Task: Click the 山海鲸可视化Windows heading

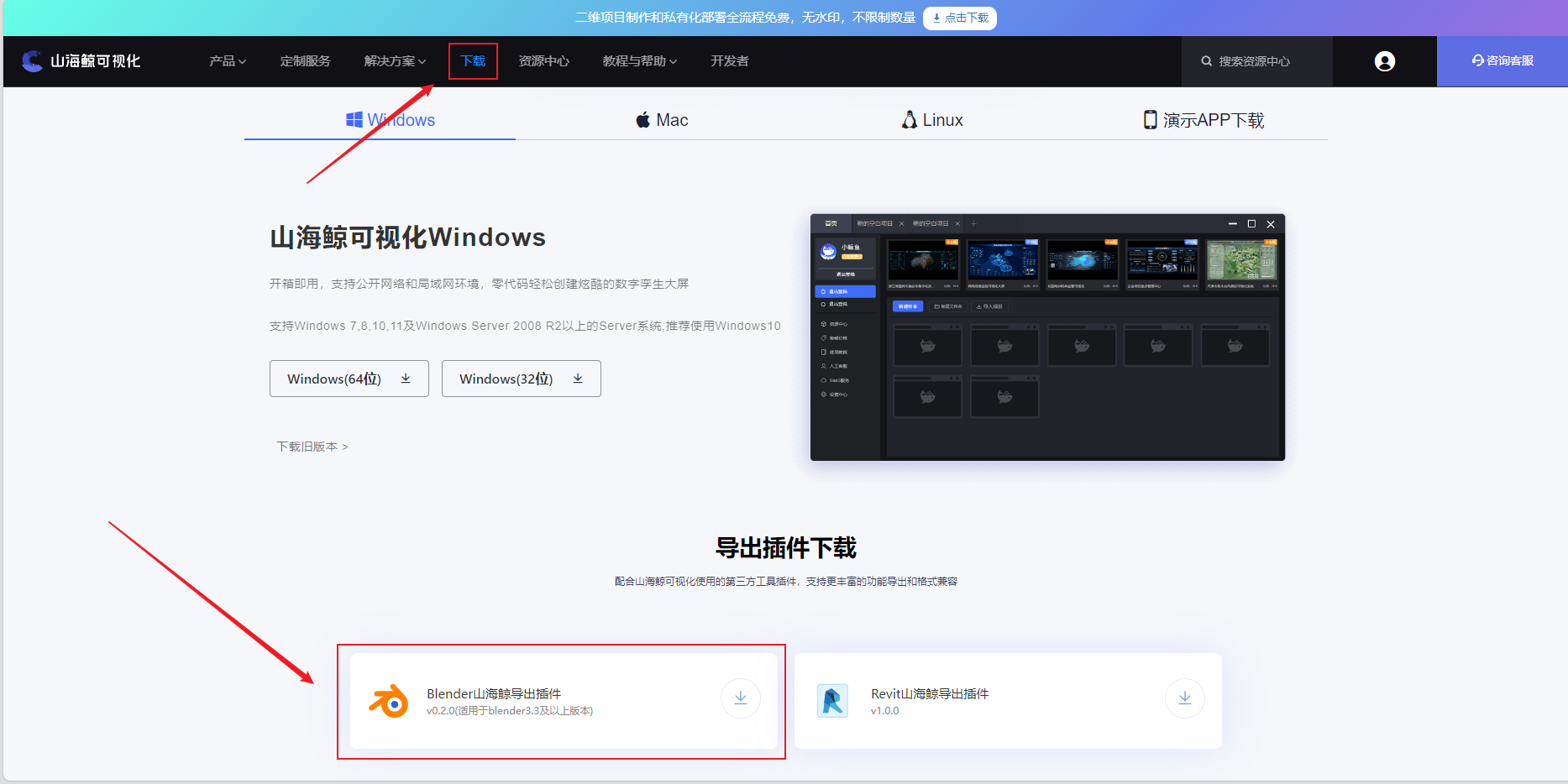Action: (408, 238)
